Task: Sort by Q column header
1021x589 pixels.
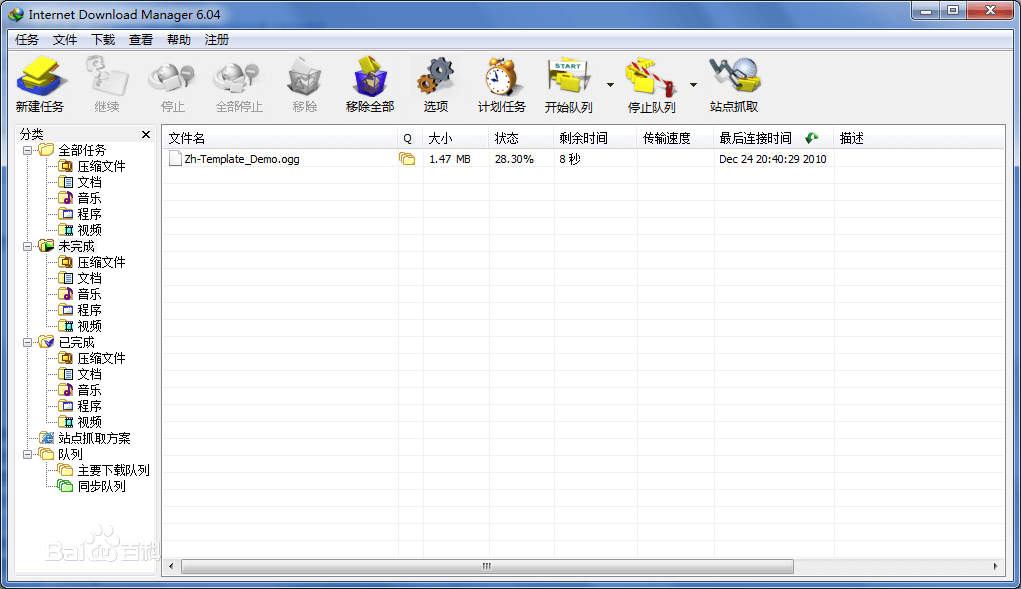Action: click(x=410, y=138)
